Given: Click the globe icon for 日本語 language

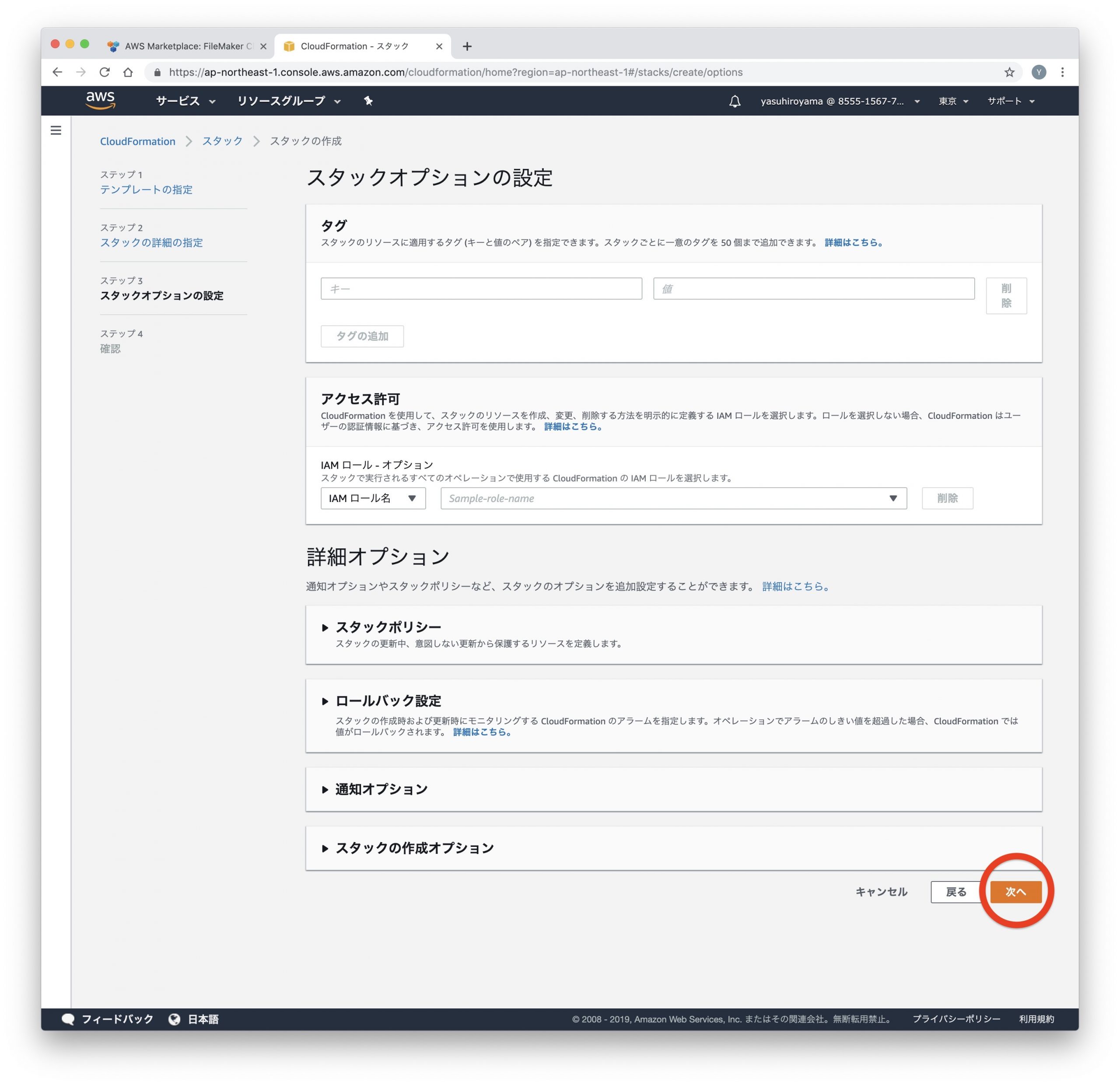Looking at the screenshot, I should (x=174, y=1018).
